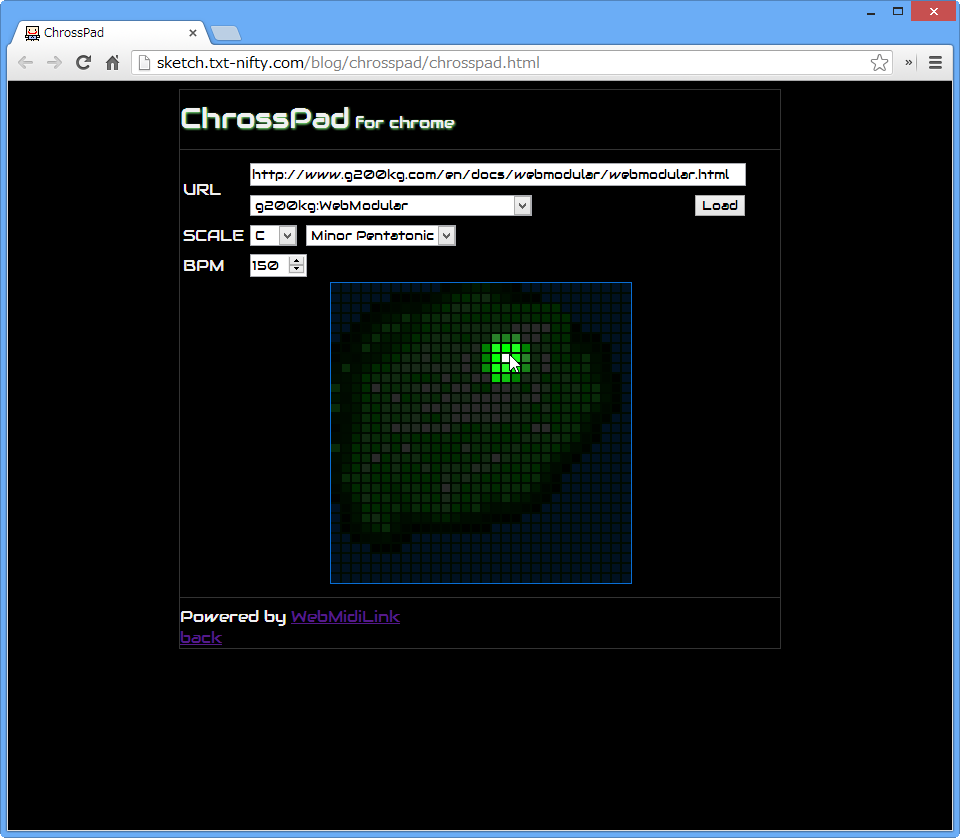
Task: Click the Load button
Action: [719, 205]
